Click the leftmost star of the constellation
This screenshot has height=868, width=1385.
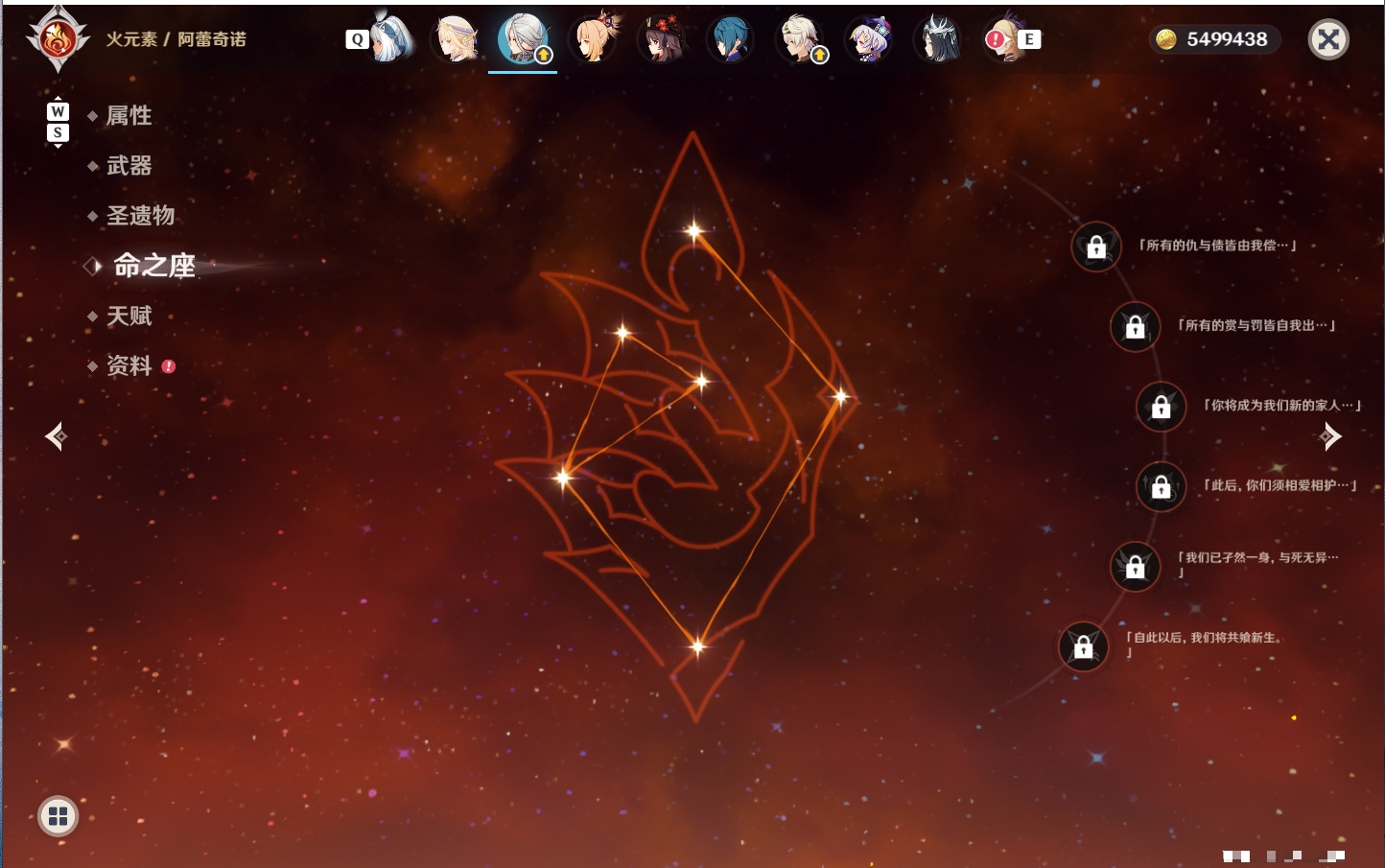point(564,476)
